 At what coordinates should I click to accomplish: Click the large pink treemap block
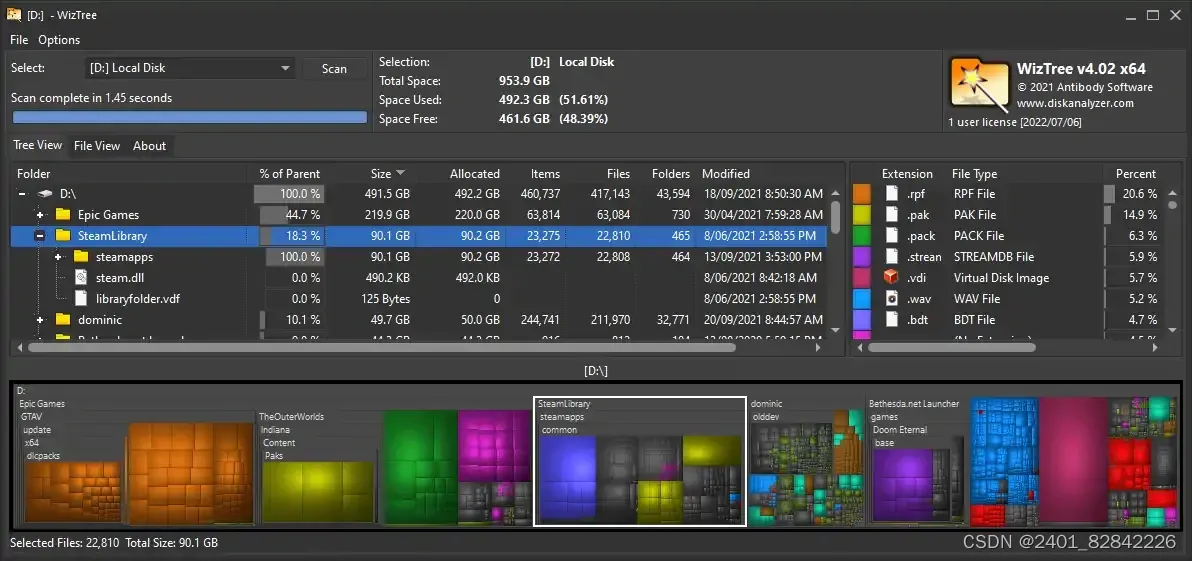point(1073,461)
